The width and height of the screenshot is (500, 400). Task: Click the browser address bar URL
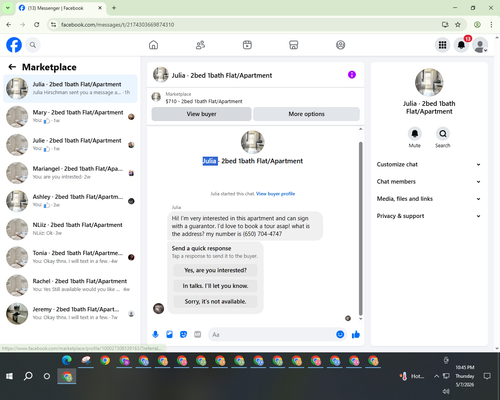pyautogui.click(x=117, y=25)
